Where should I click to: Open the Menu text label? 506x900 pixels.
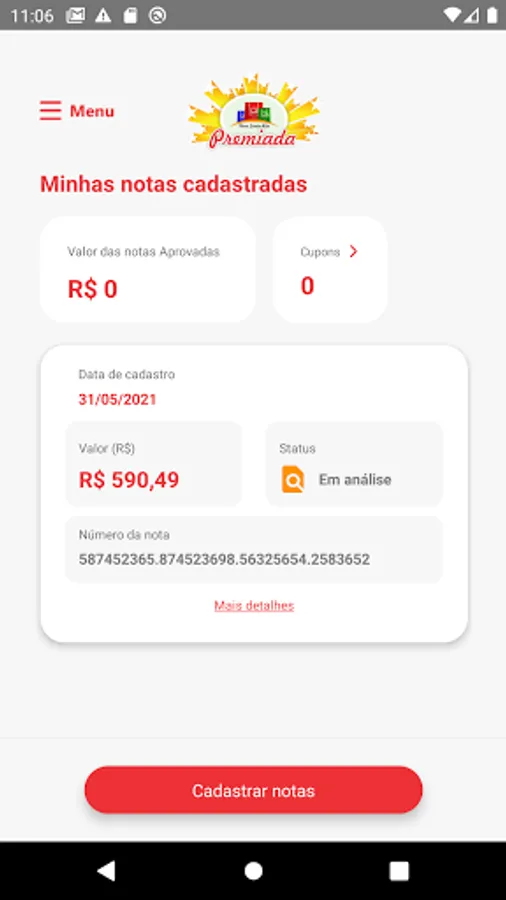coord(92,111)
